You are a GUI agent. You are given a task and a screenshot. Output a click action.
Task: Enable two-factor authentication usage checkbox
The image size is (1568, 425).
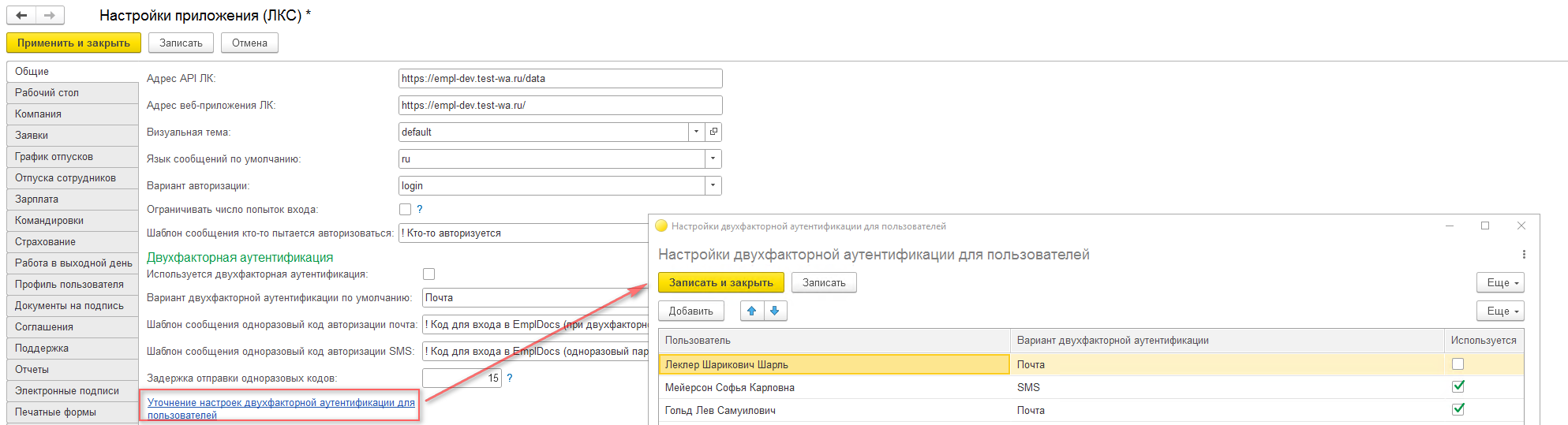[x=428, y=274]
